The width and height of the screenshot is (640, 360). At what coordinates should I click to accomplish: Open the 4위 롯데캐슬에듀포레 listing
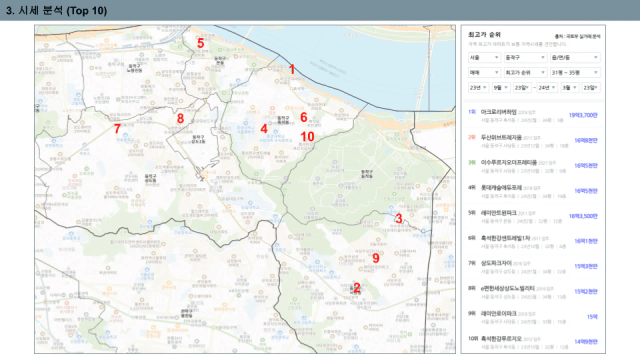533,191
